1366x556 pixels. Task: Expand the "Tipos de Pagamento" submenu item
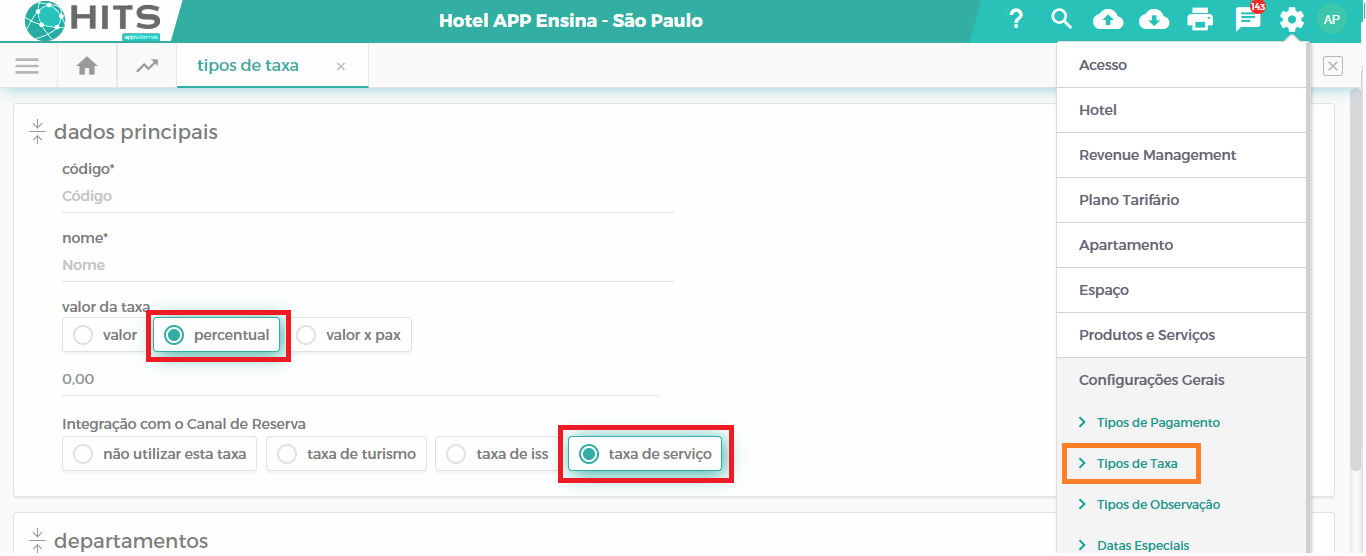point(1158,422)
